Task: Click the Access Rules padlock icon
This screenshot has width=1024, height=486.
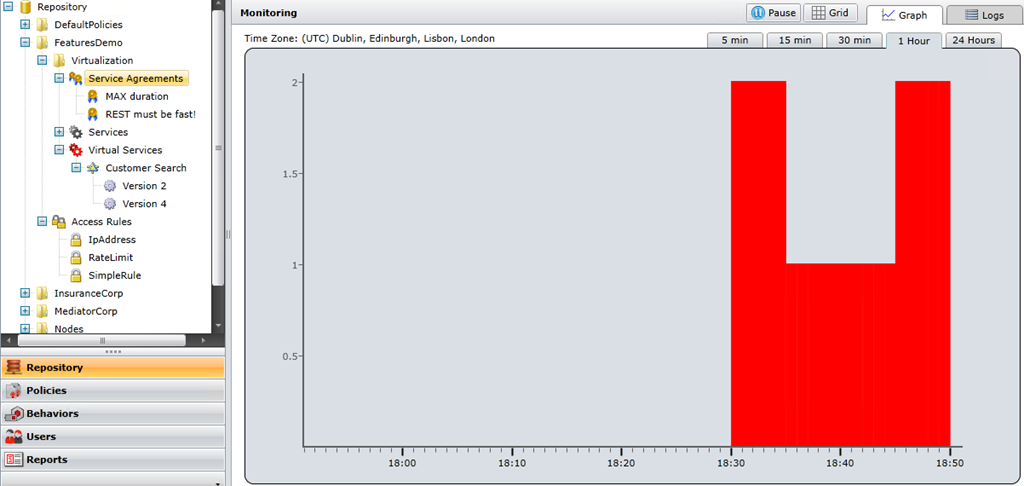Action: [x=59, y=222]
